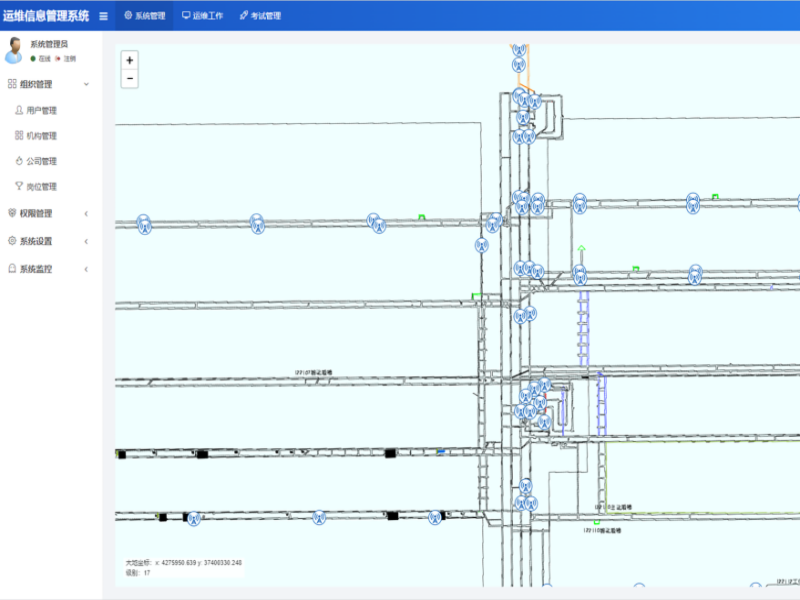This screenshot has width=800, height=600.
Task: Click the 注销 logout link
Action: click(69, 59)
